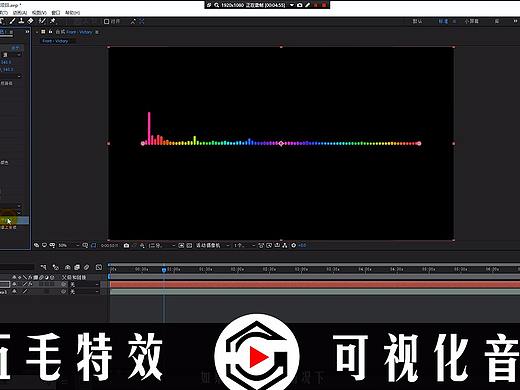
Task: Open the standard workspace options menu icon
Action: point(454,21)
